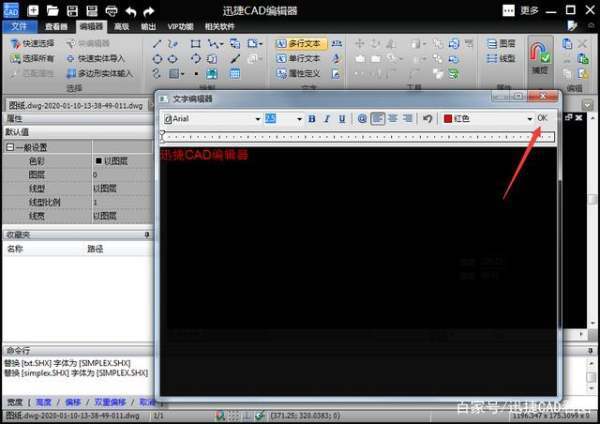This screenshot has height=424, width=600.
Task: Switch to the 输出 ribbon tab
Action: coord(148,26)
